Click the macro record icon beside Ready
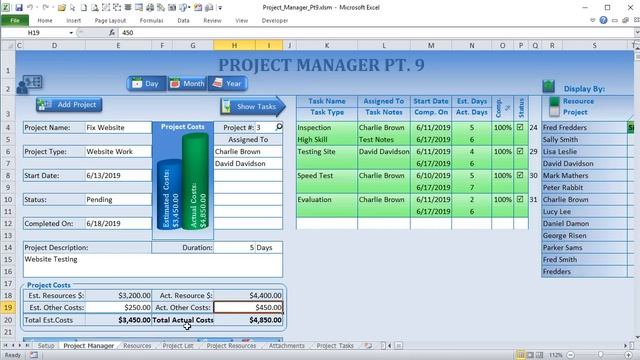This screenshot has height=360, width=640. click(x=33, y=355)
